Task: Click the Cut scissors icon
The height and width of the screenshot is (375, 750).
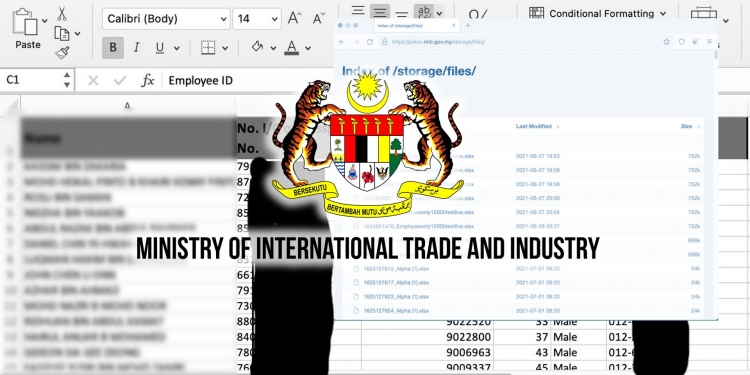Action: click(x=62, y=13)
